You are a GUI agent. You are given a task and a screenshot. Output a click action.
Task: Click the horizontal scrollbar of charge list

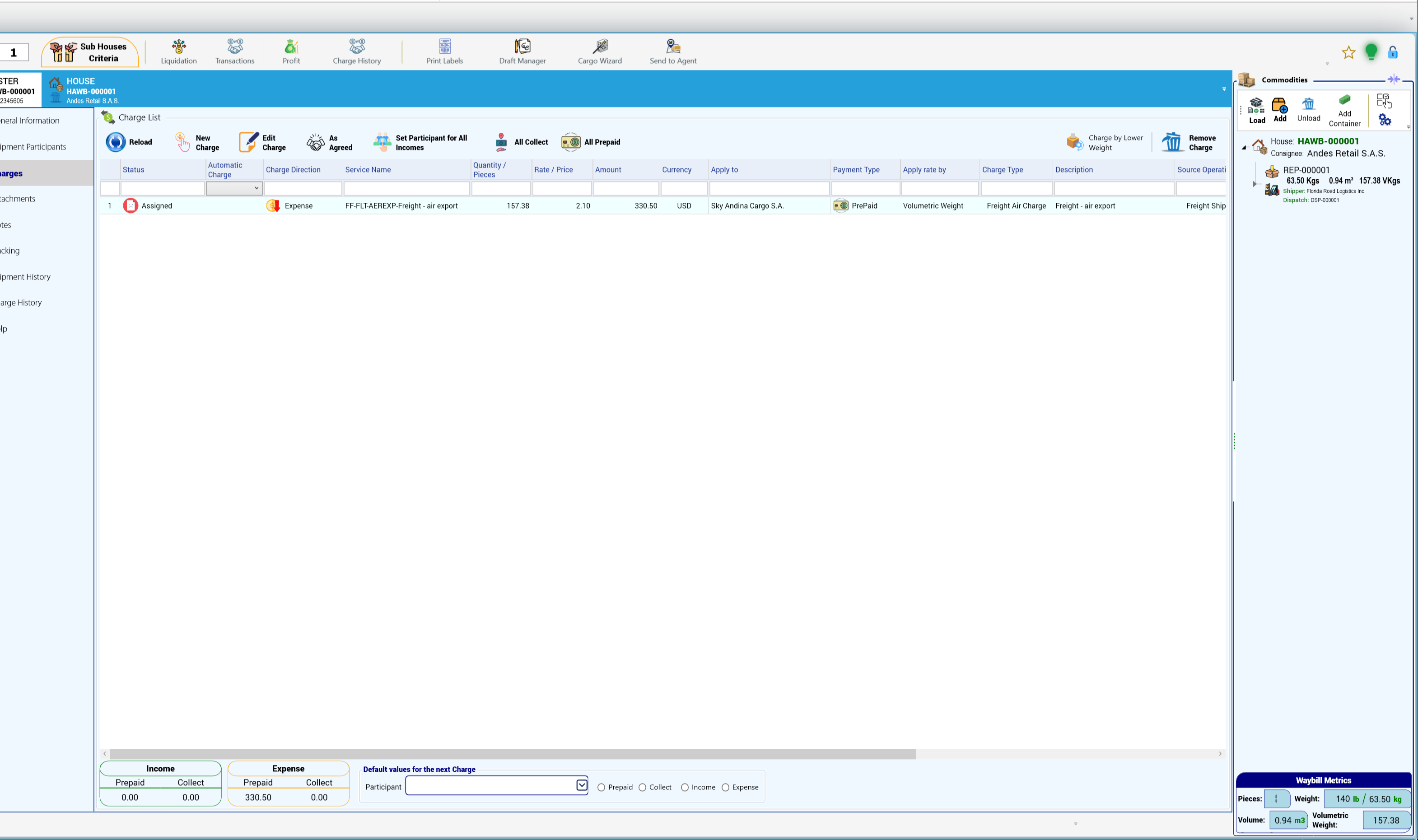512,754
